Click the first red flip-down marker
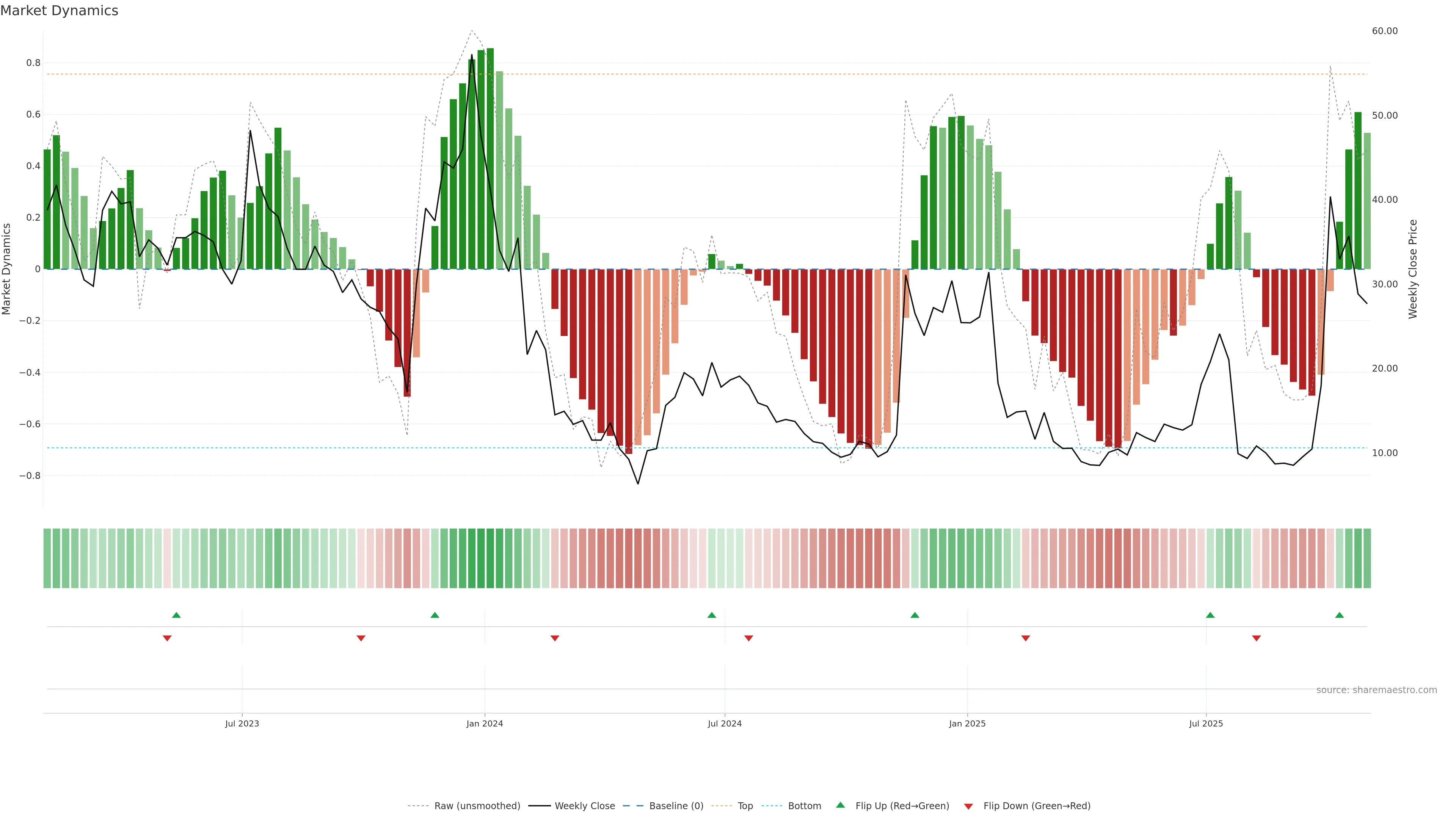This screenshot has height=819, width=1456. pos(167,638)
